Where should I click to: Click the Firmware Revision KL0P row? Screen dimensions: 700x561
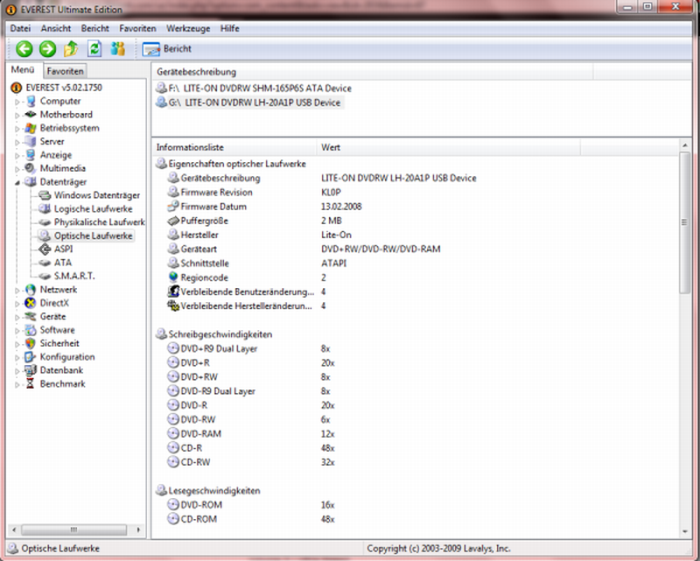point(254,192)
